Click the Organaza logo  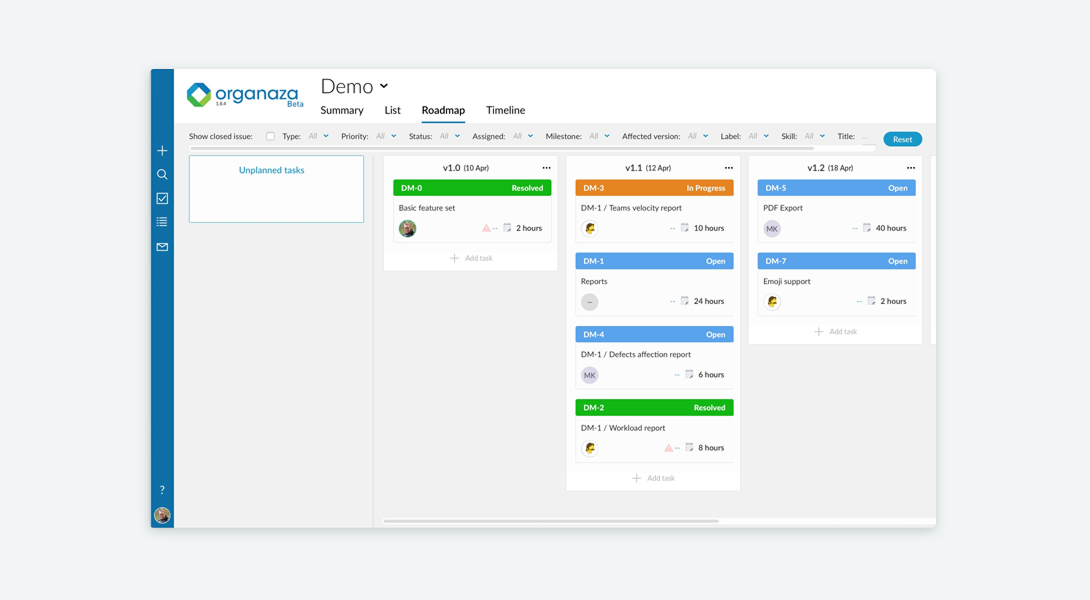[245, 95]
